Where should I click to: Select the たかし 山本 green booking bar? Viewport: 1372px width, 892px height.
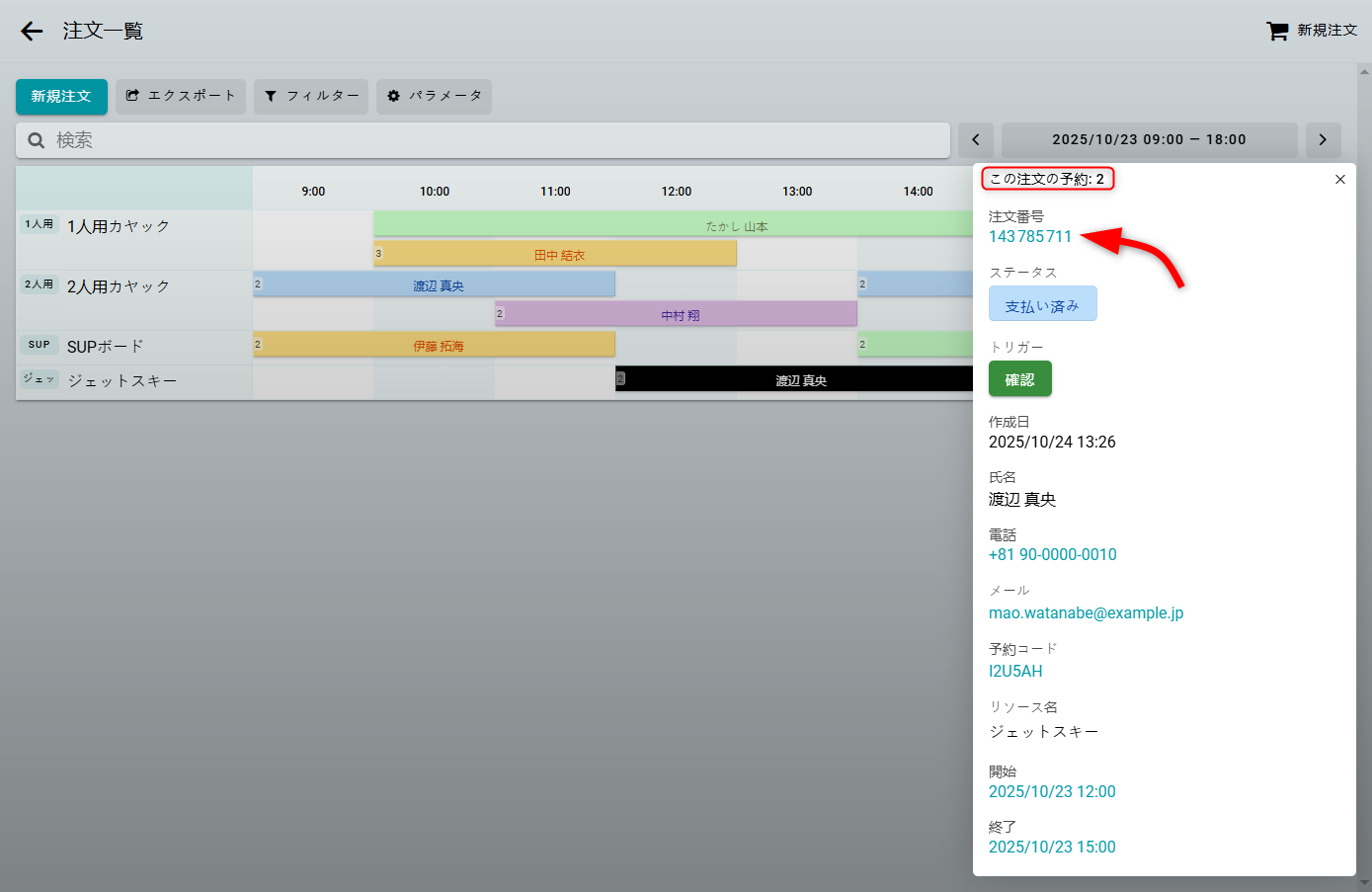tap(674, 224)
